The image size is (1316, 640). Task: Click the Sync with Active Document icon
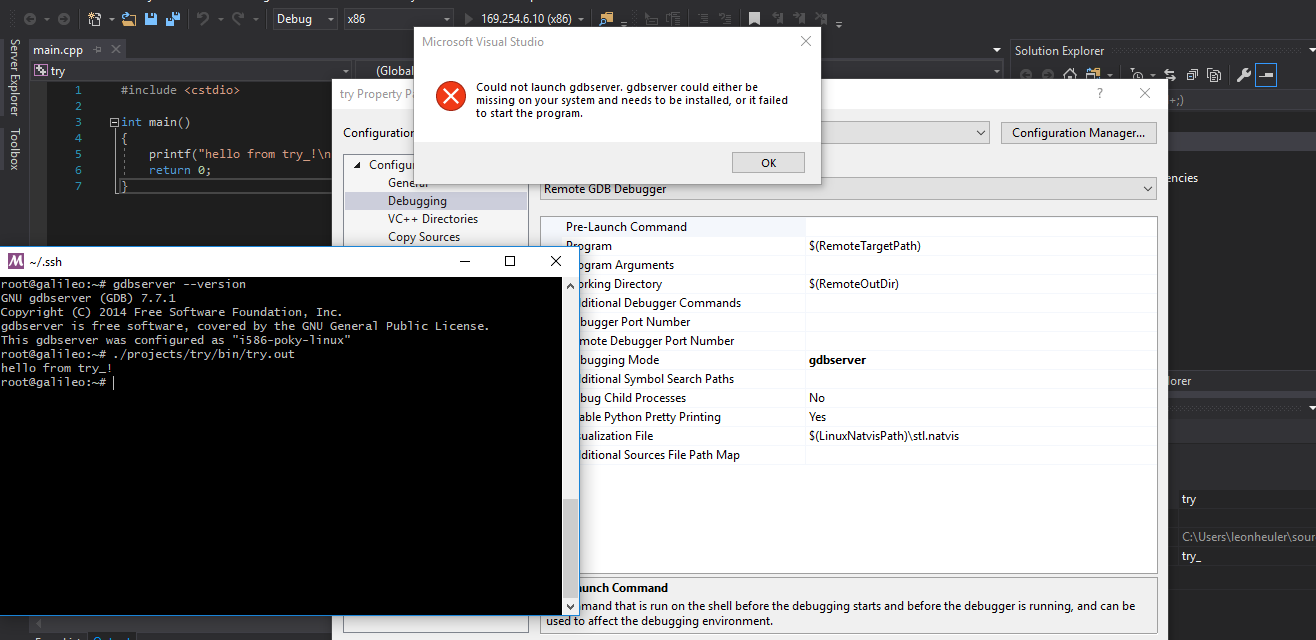tap(1172, 74)
